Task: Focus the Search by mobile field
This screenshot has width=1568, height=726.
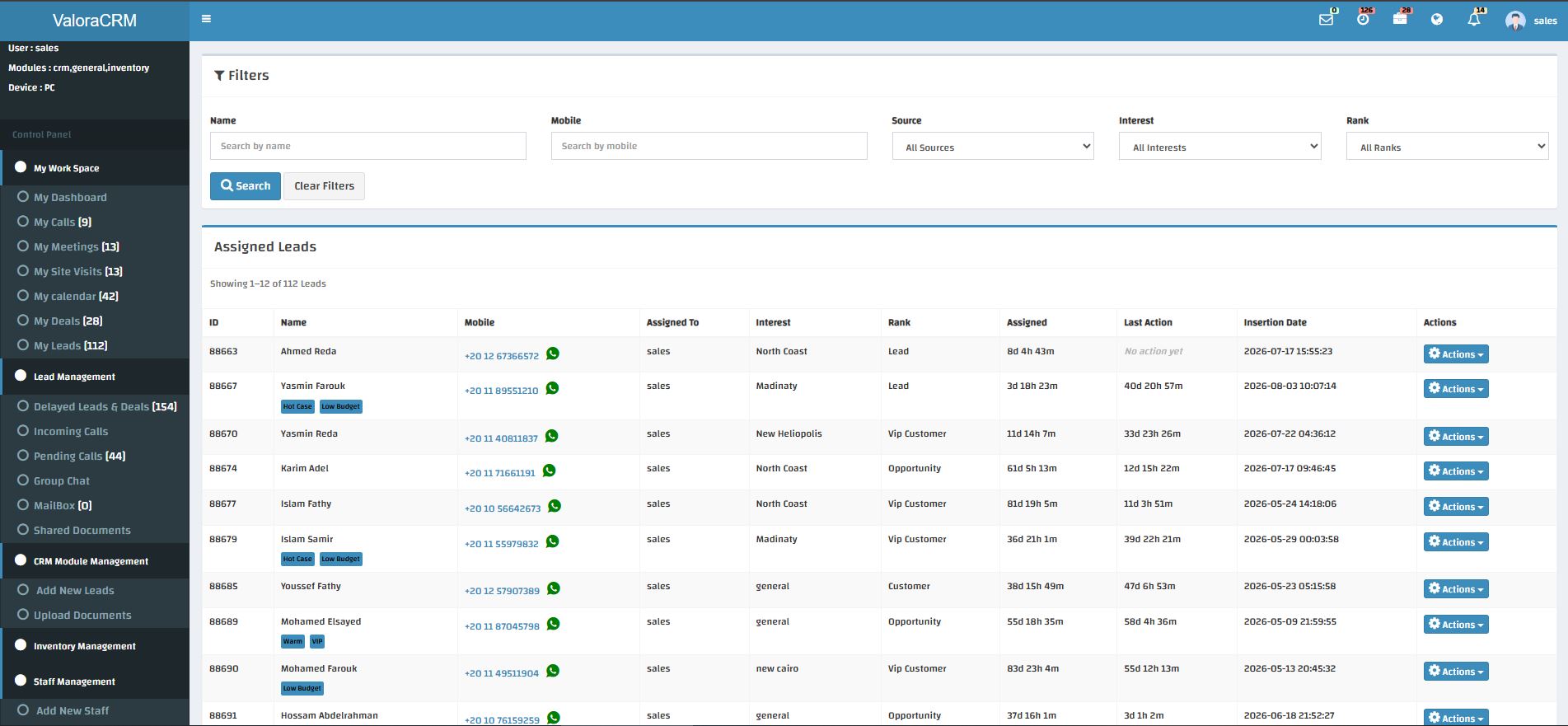Action: click(709, 146)
